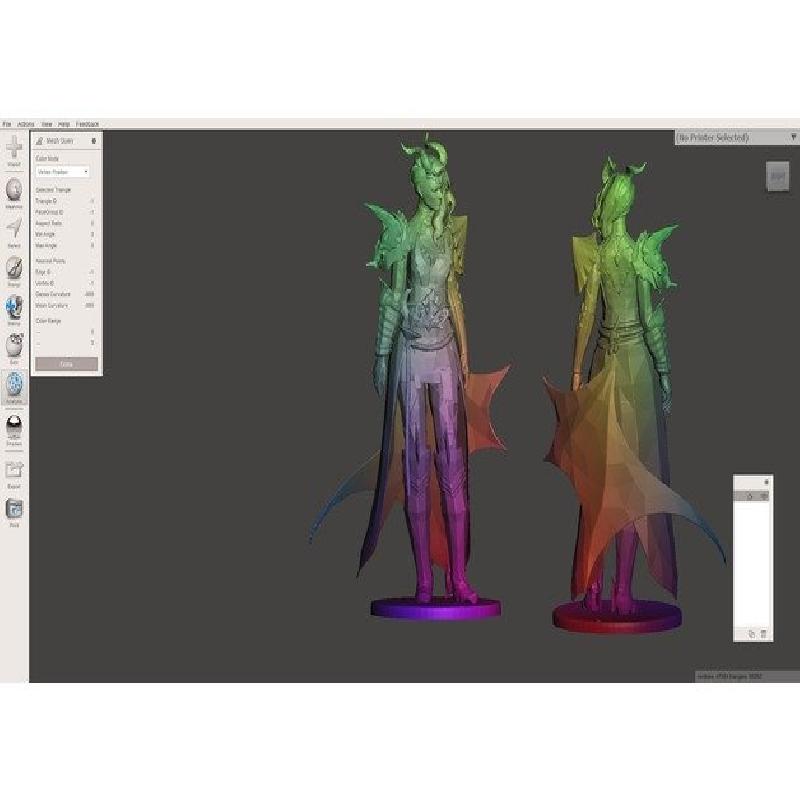Open the Stamp tool

click(x=14, y=310)
